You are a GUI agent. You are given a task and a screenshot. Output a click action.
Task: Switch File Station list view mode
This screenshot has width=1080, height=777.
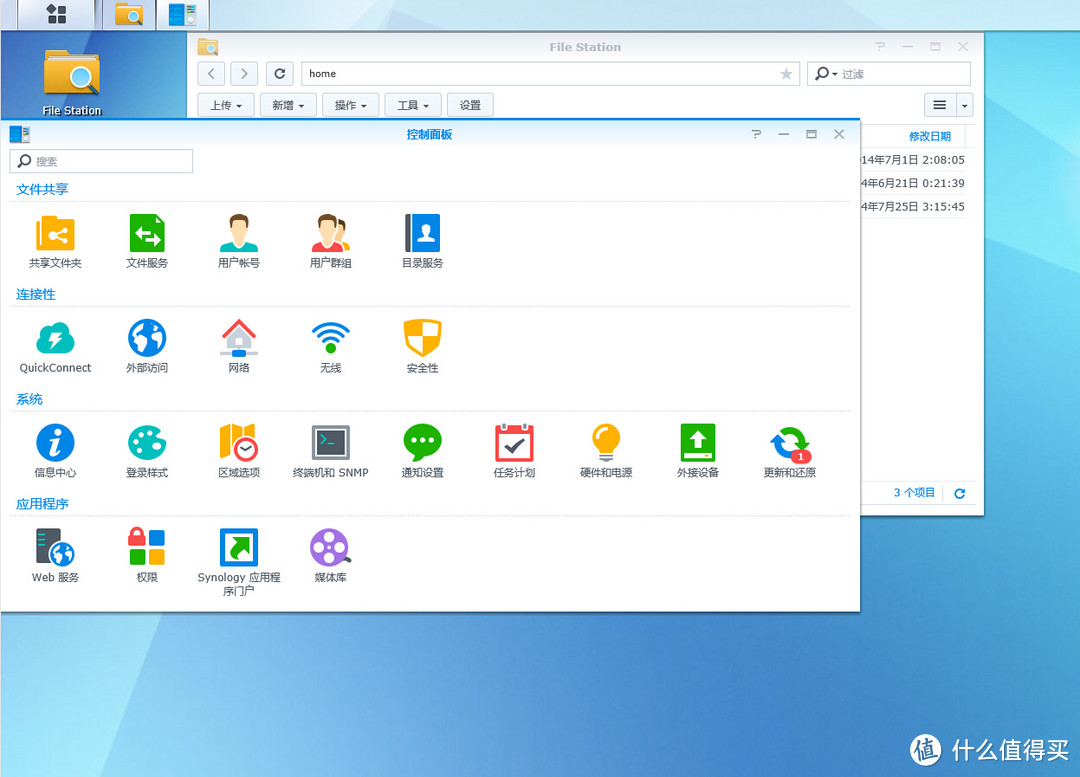(x=939, y=105)
